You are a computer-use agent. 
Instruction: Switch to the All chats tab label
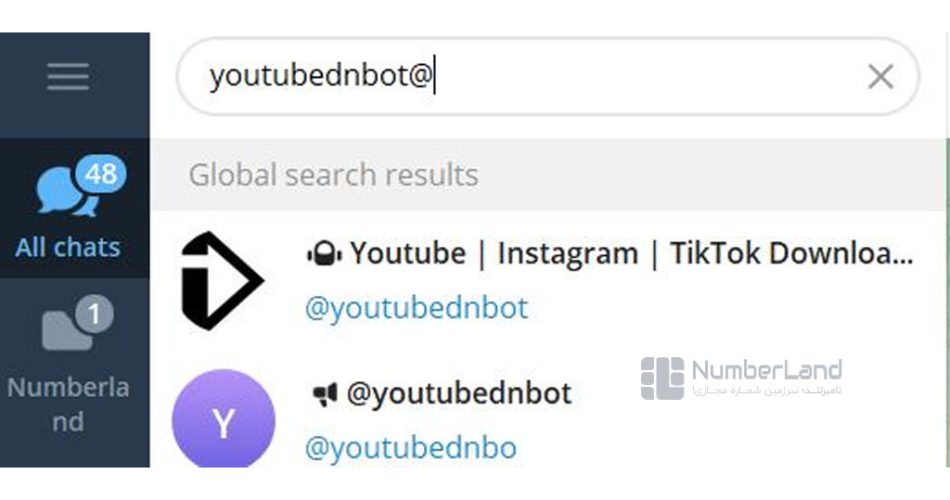pos(67,247)
